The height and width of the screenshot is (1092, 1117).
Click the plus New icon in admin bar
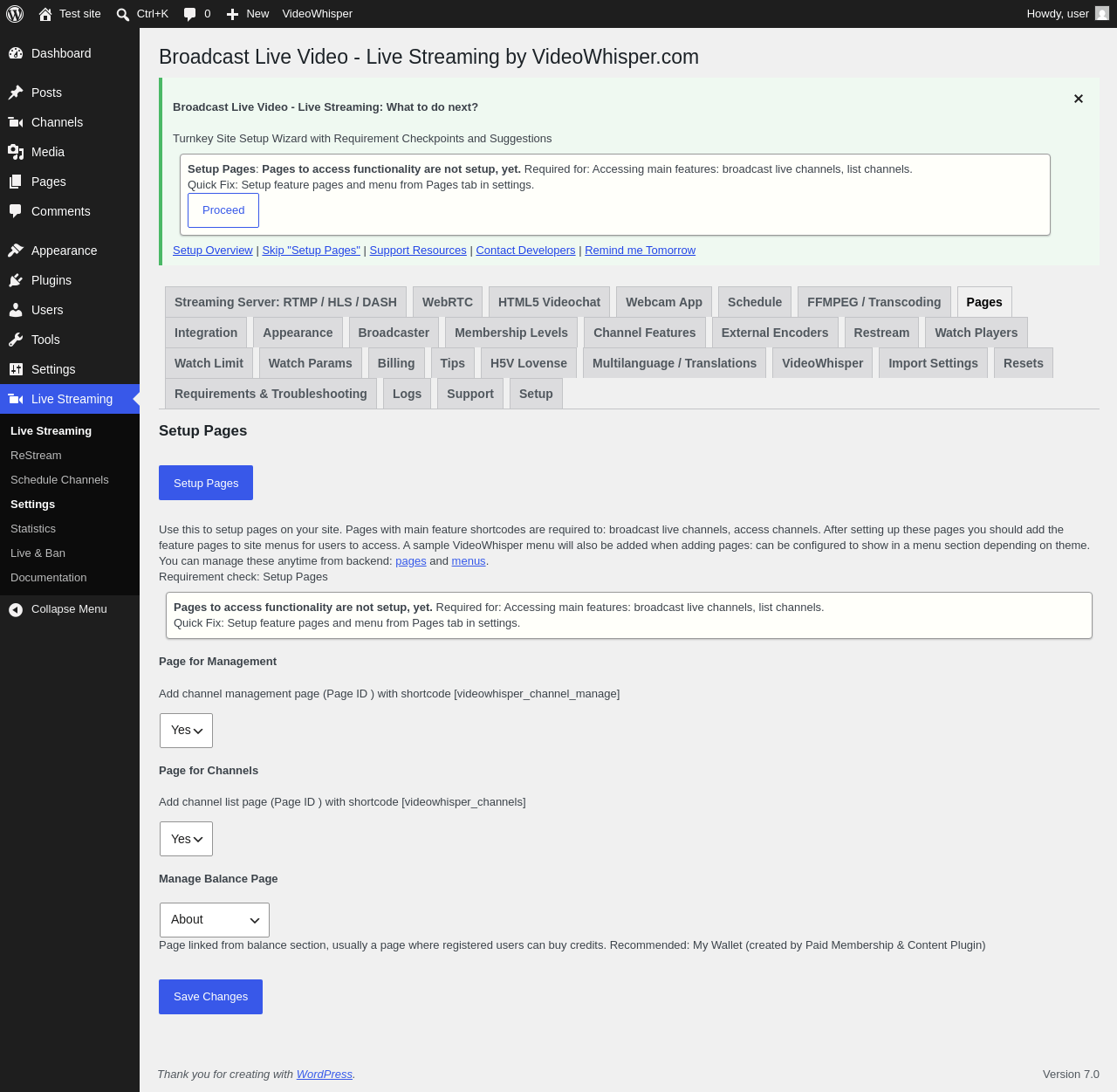pos(232,14)
